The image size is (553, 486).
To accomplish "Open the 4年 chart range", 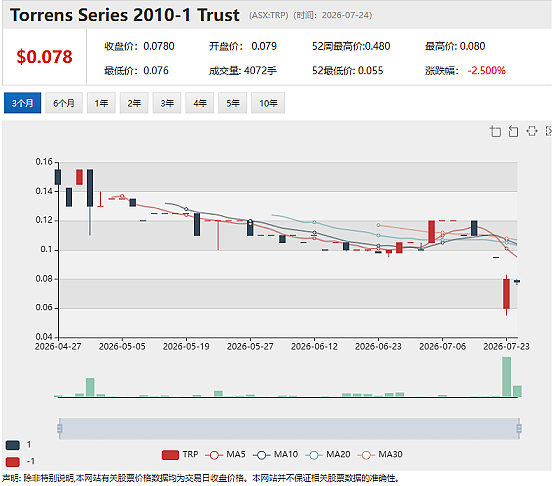I will coord(200,103).
